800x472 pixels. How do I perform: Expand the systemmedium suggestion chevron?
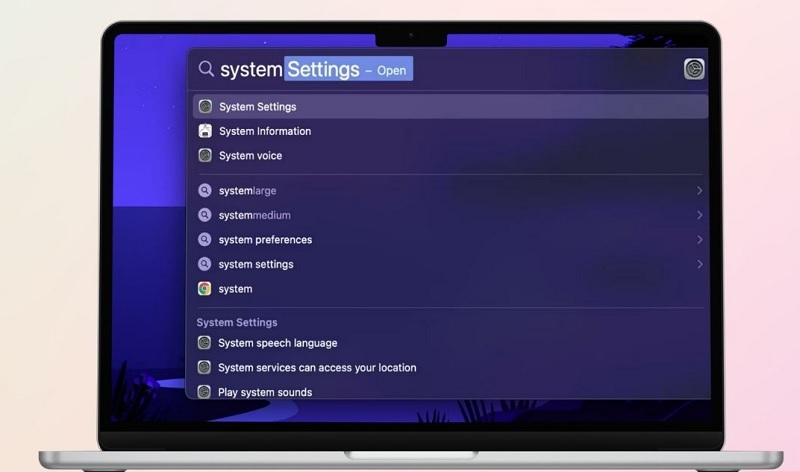699,215
